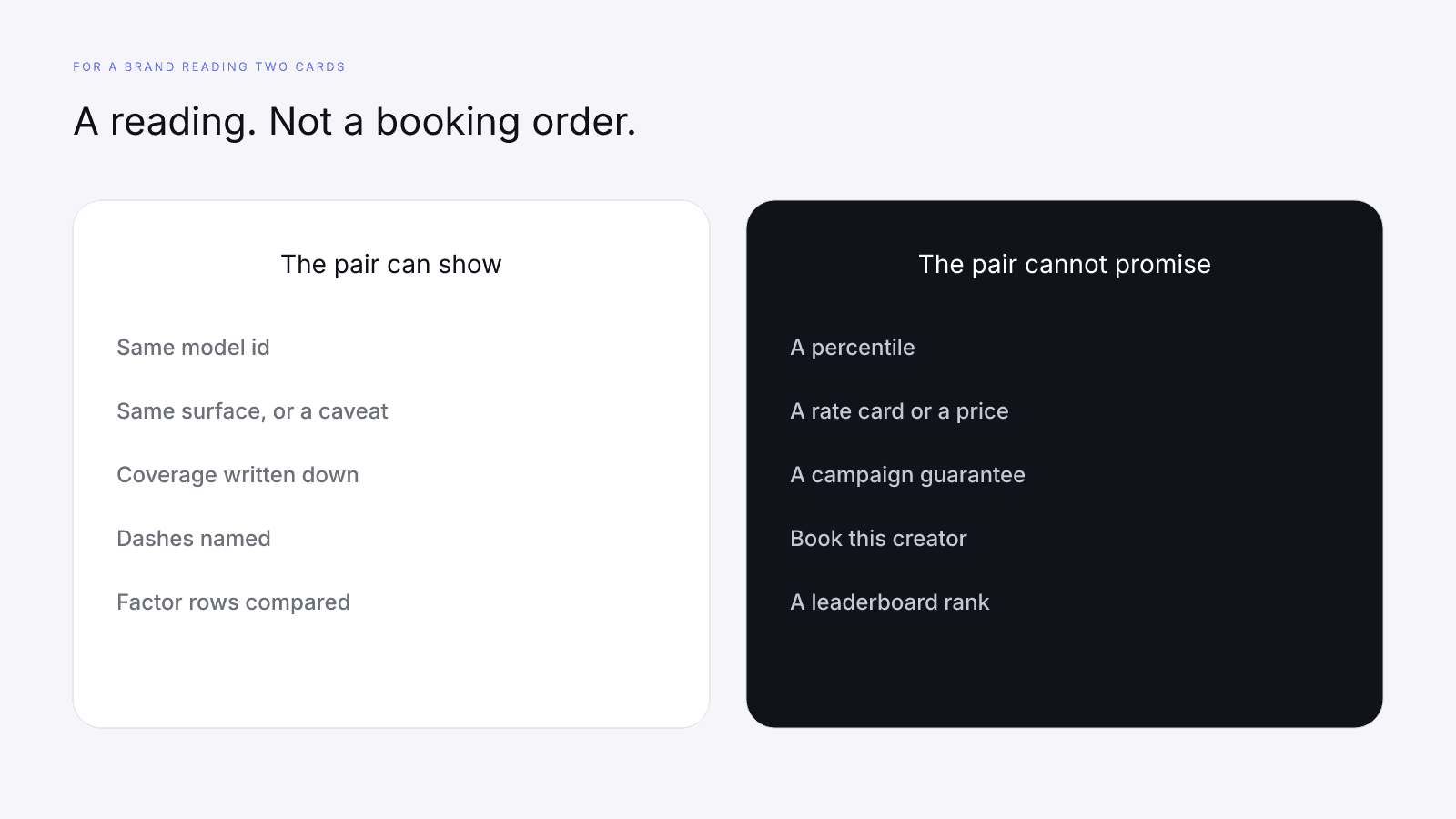Select the 'Same model id' item

pos(193,348)
